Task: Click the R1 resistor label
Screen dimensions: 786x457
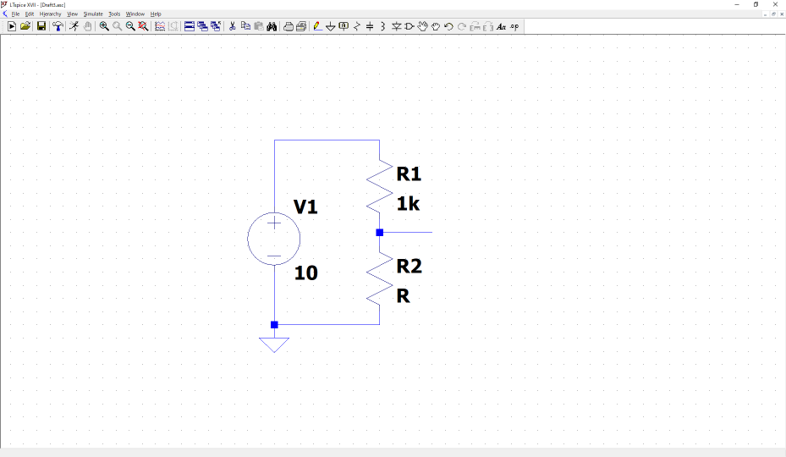Action: tap(409, 174)
